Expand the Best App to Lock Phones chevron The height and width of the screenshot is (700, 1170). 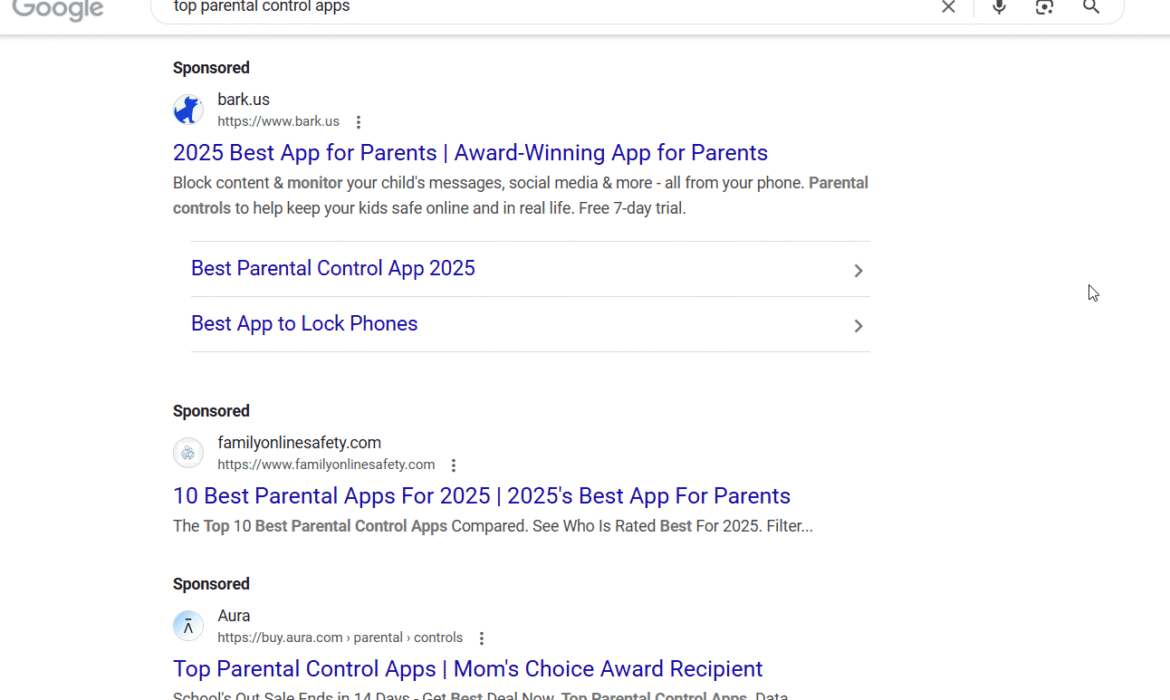pos(858,325)
